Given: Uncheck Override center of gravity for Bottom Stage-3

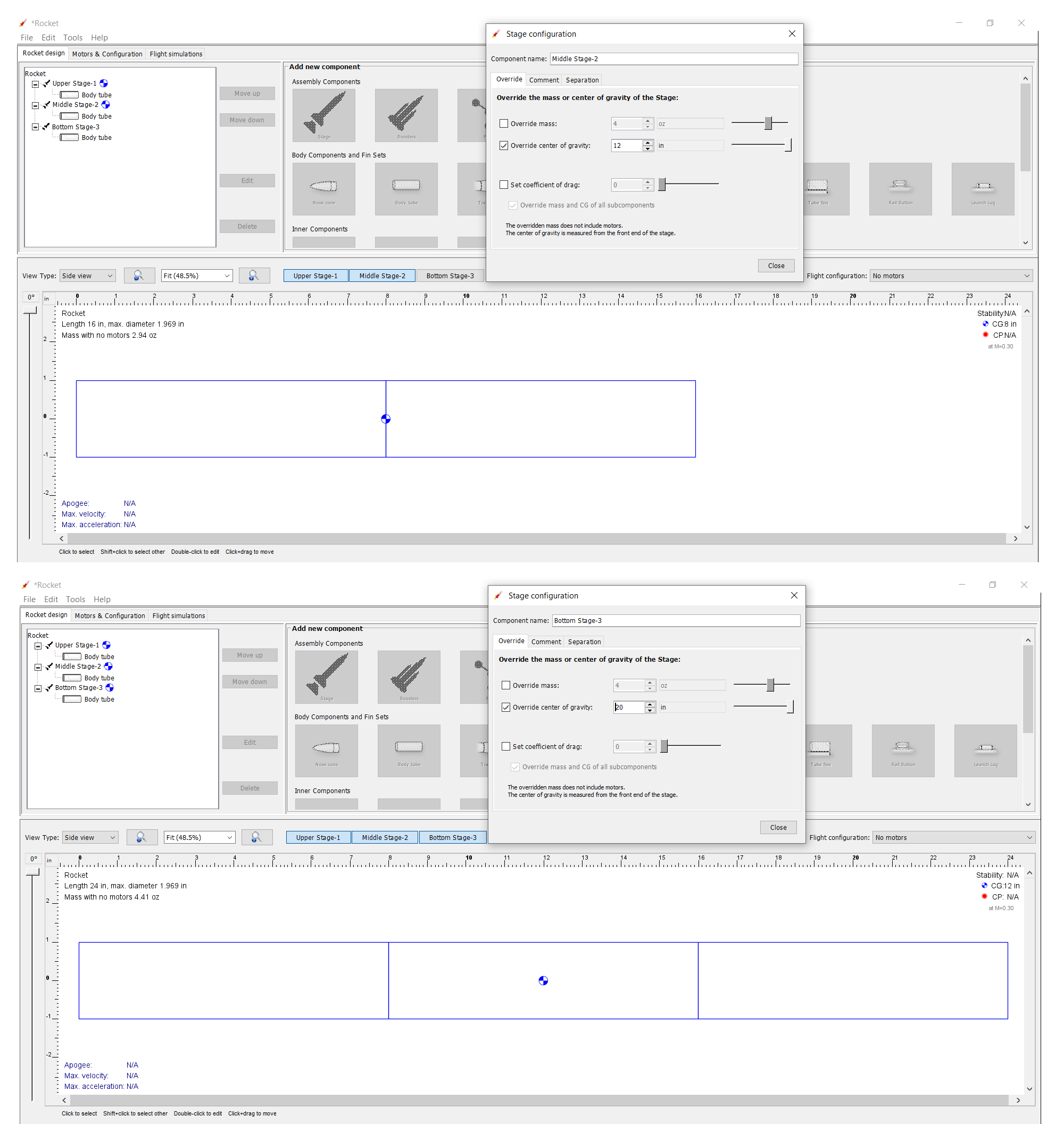Looking at the screenshot, I should coord(506,707).
